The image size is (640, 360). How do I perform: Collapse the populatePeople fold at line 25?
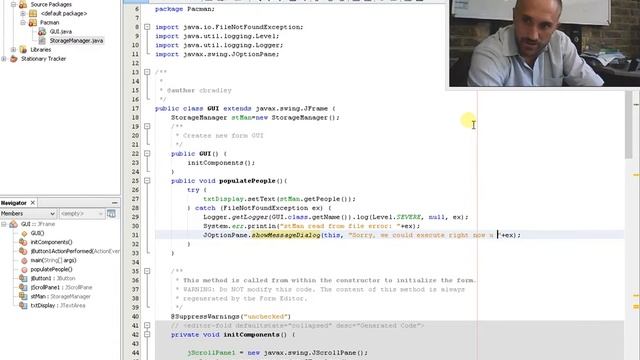[147, 181]
